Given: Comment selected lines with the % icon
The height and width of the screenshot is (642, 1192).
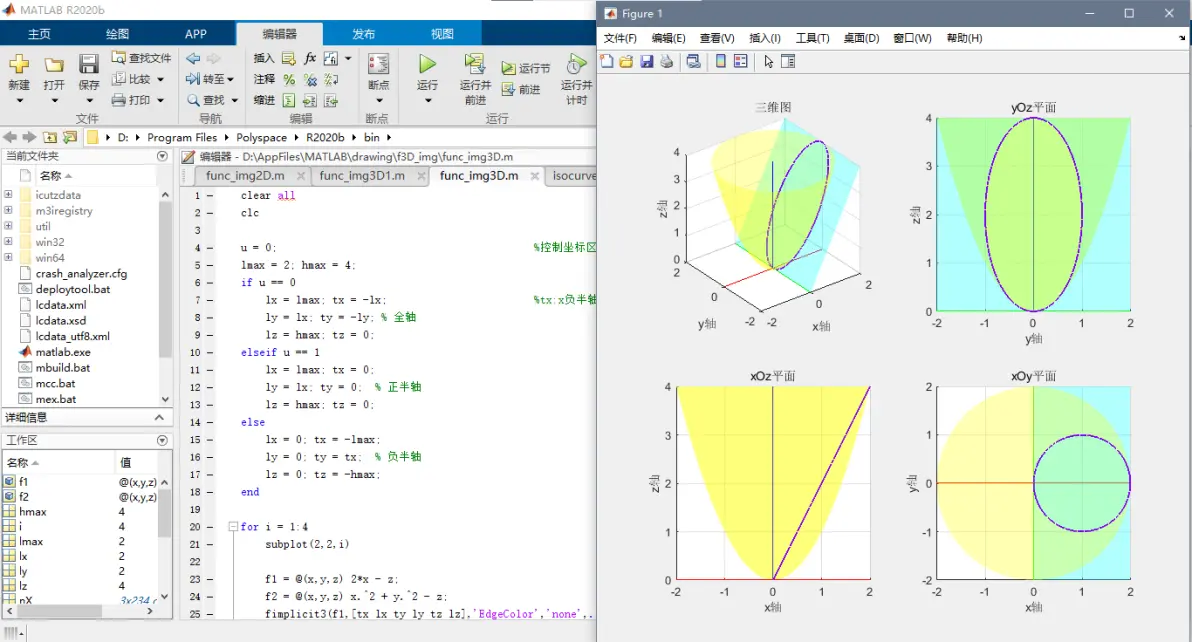Looking at the screenshot, I should pyautogui.click(x=289, y=80).
